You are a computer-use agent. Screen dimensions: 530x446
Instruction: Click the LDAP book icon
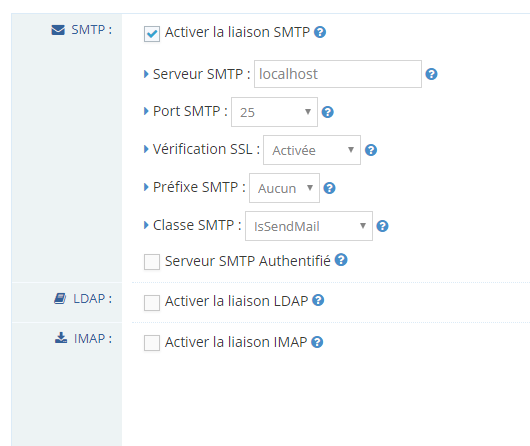pyautogui.click(x=60, y=299)
